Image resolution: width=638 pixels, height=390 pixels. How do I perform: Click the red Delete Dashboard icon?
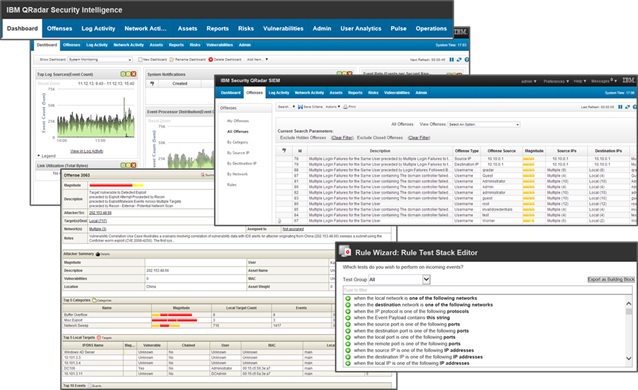211,59
